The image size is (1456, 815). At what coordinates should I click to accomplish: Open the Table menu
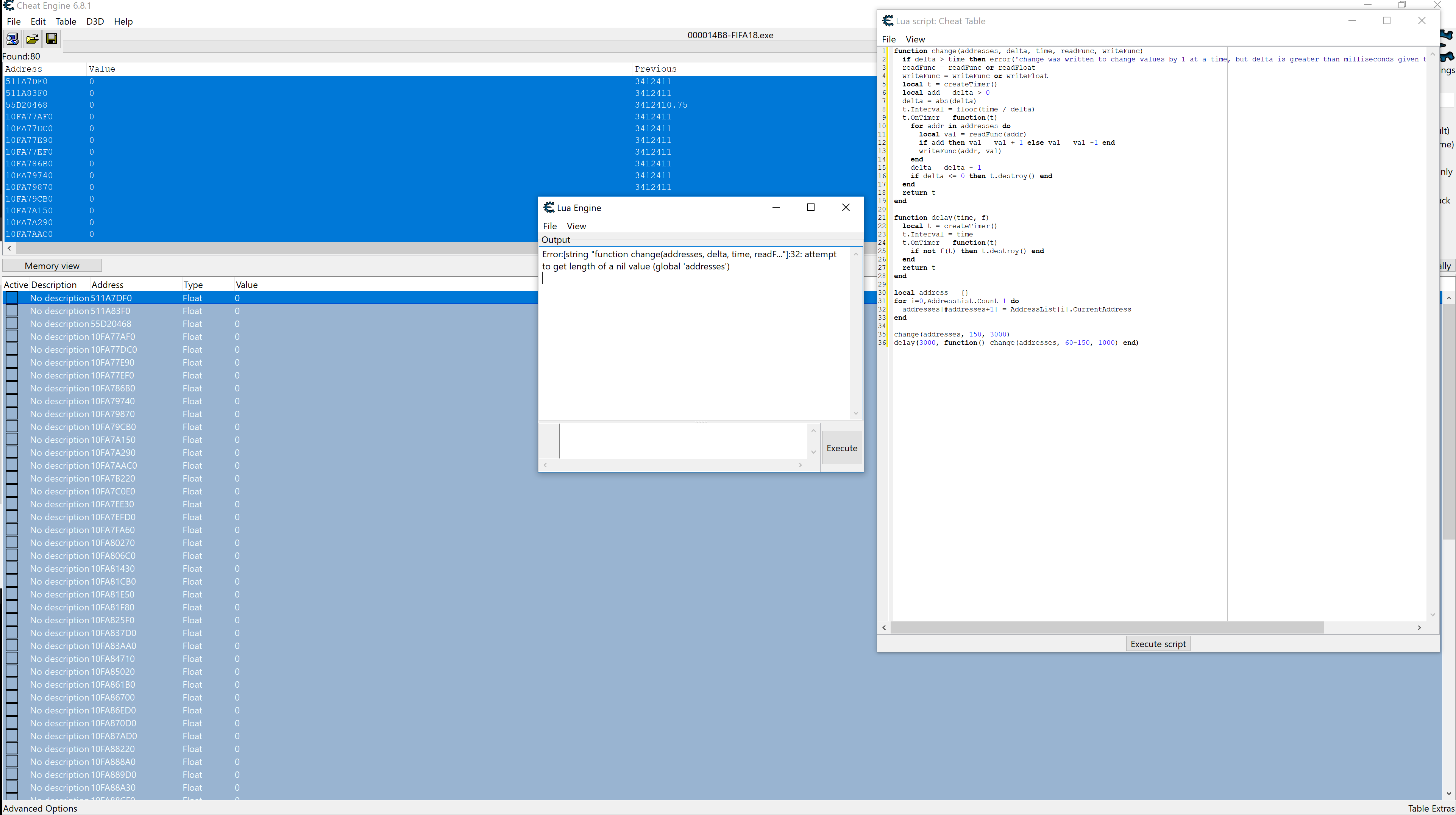click(66, 22)
